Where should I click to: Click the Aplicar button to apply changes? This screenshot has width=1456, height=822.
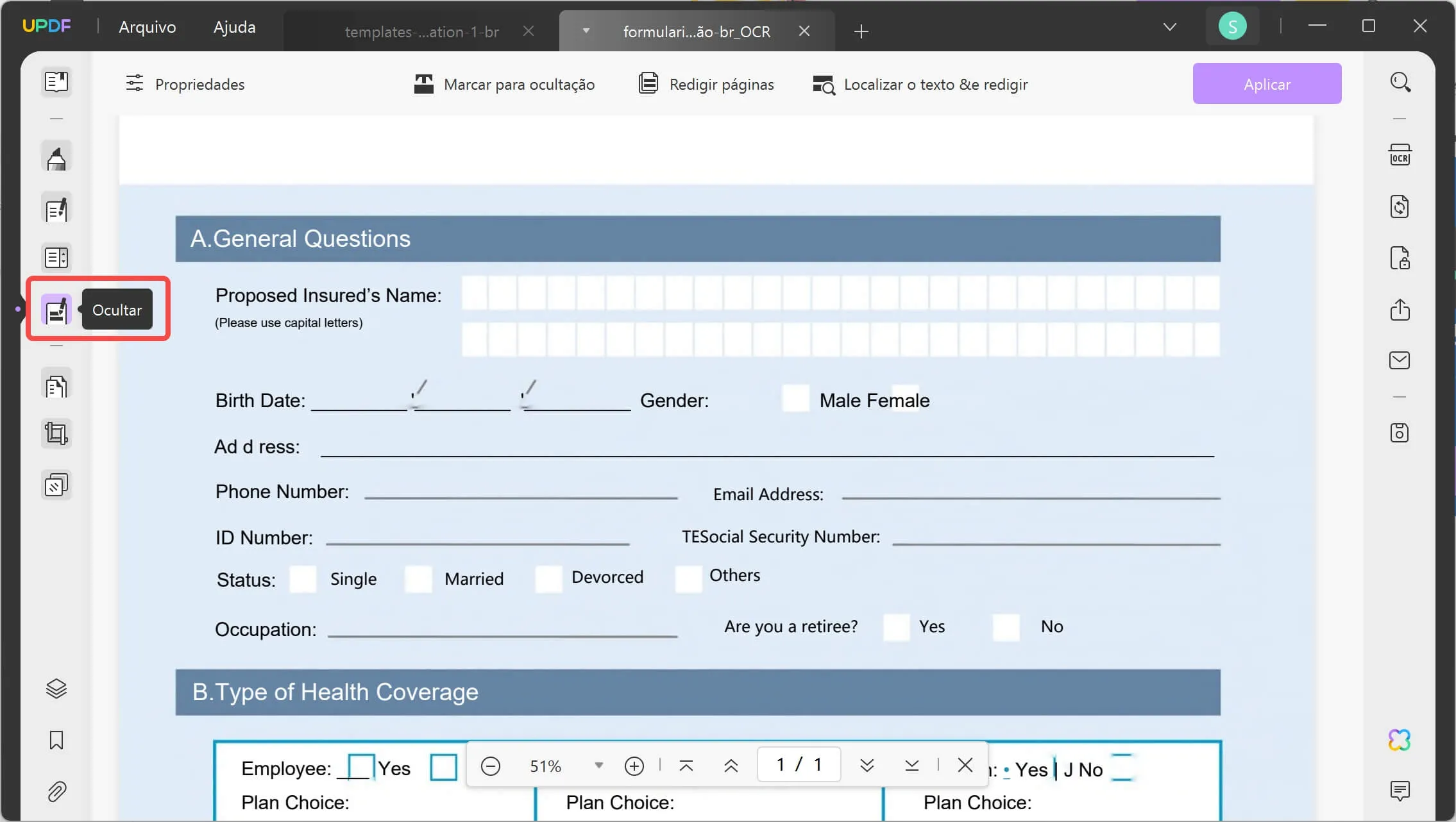(1267, 83)
